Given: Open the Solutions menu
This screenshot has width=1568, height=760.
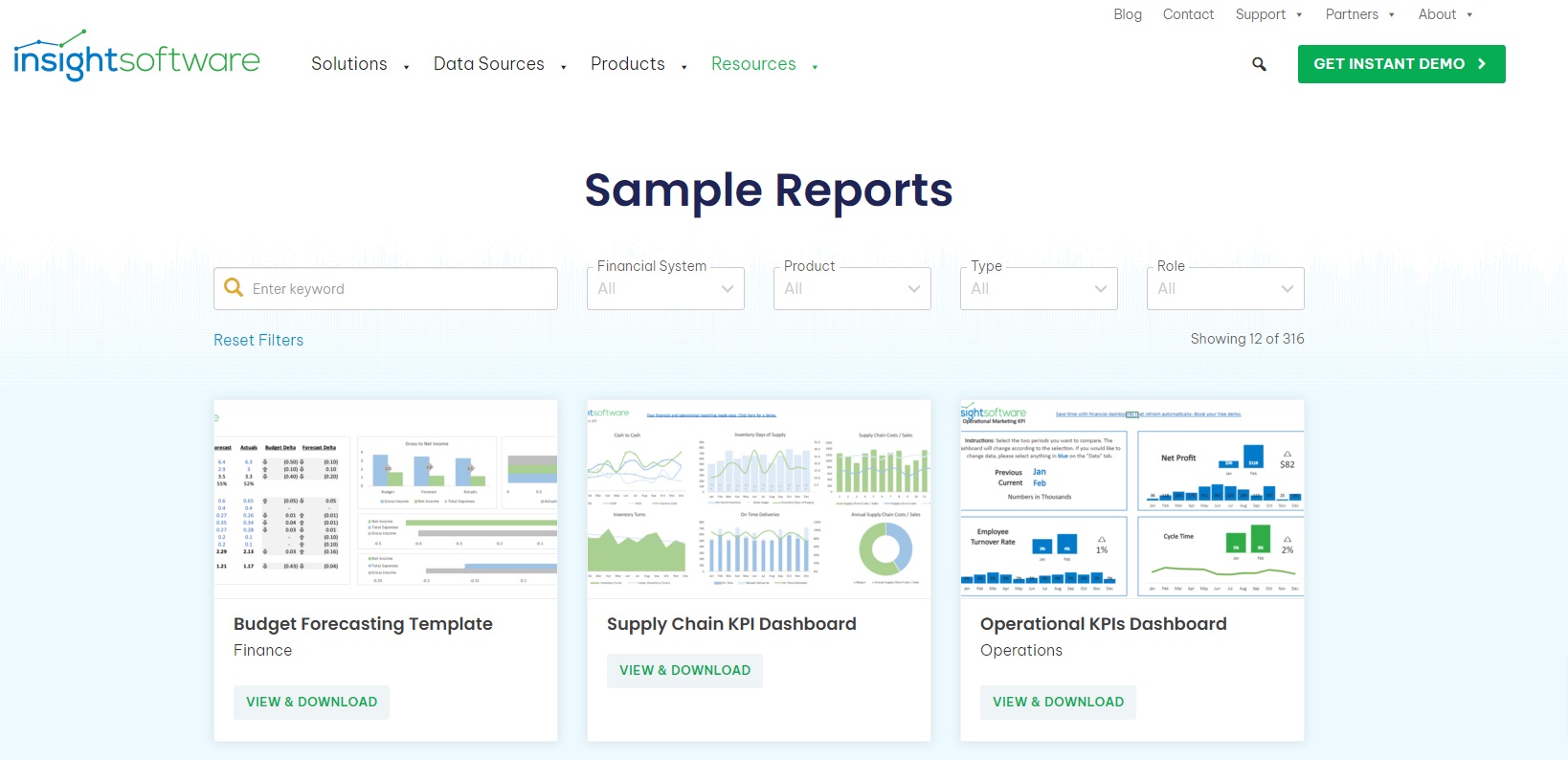Looking at the screenshot, I should click(x=349, y=64).
